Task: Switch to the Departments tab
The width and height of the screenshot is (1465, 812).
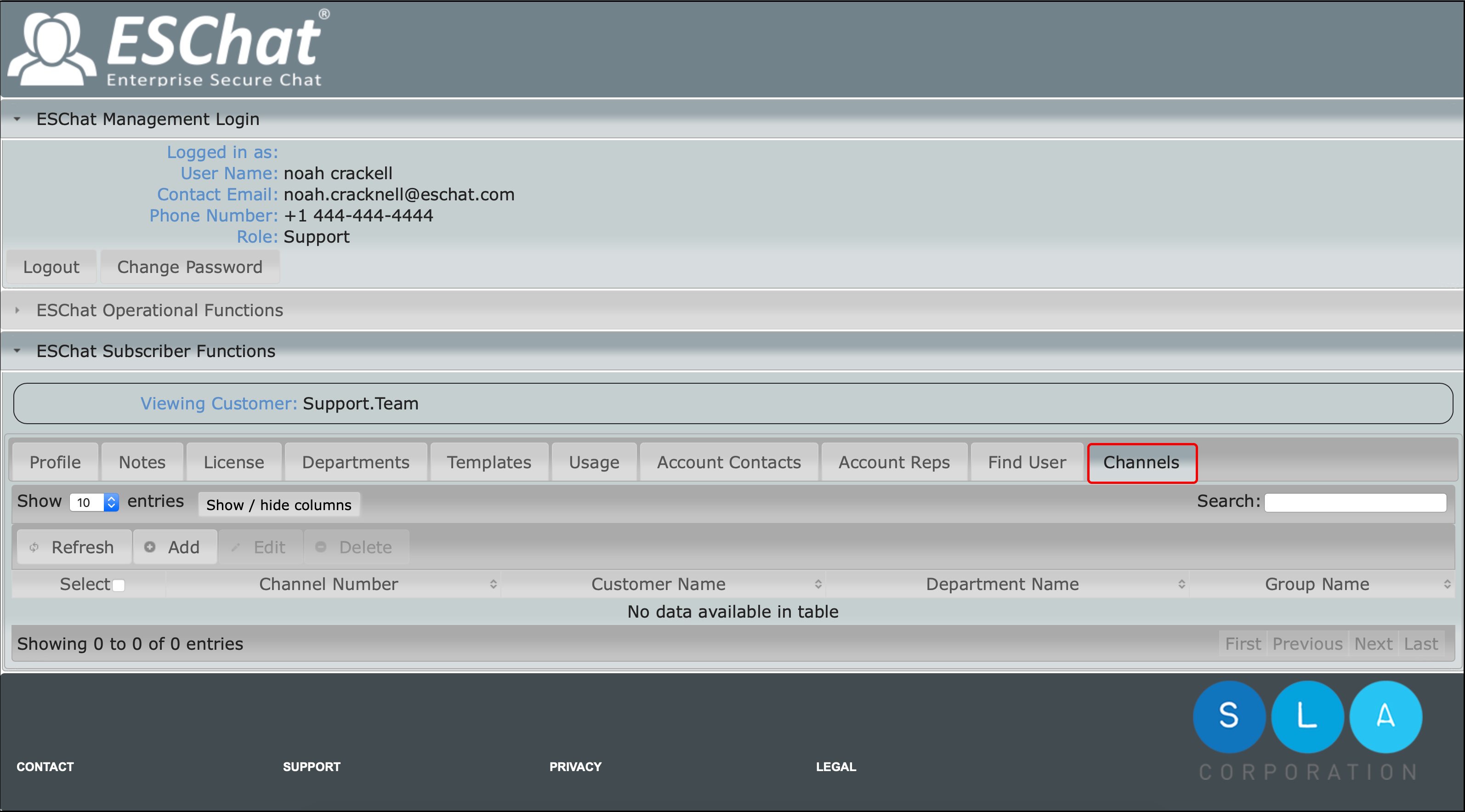Action: [355, 462]
